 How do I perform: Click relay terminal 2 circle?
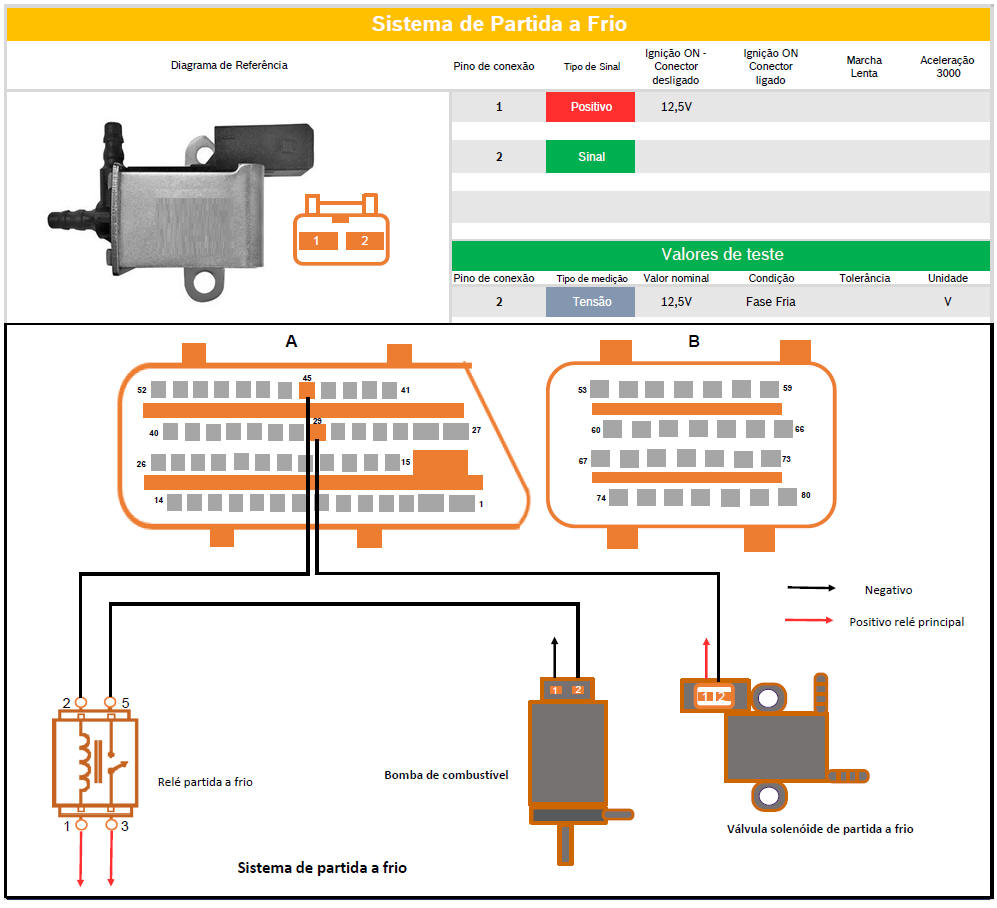pyautogui.click(x=80, y=704)
